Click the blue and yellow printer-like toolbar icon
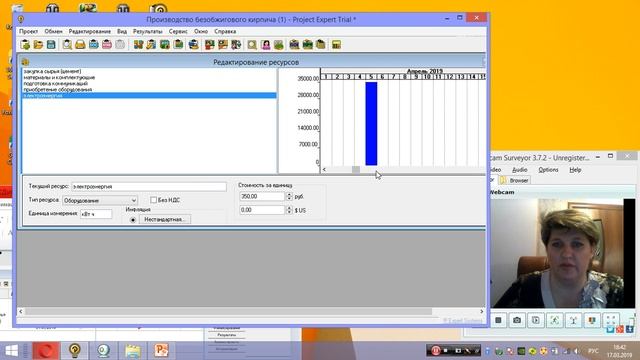 pos(193,44)
